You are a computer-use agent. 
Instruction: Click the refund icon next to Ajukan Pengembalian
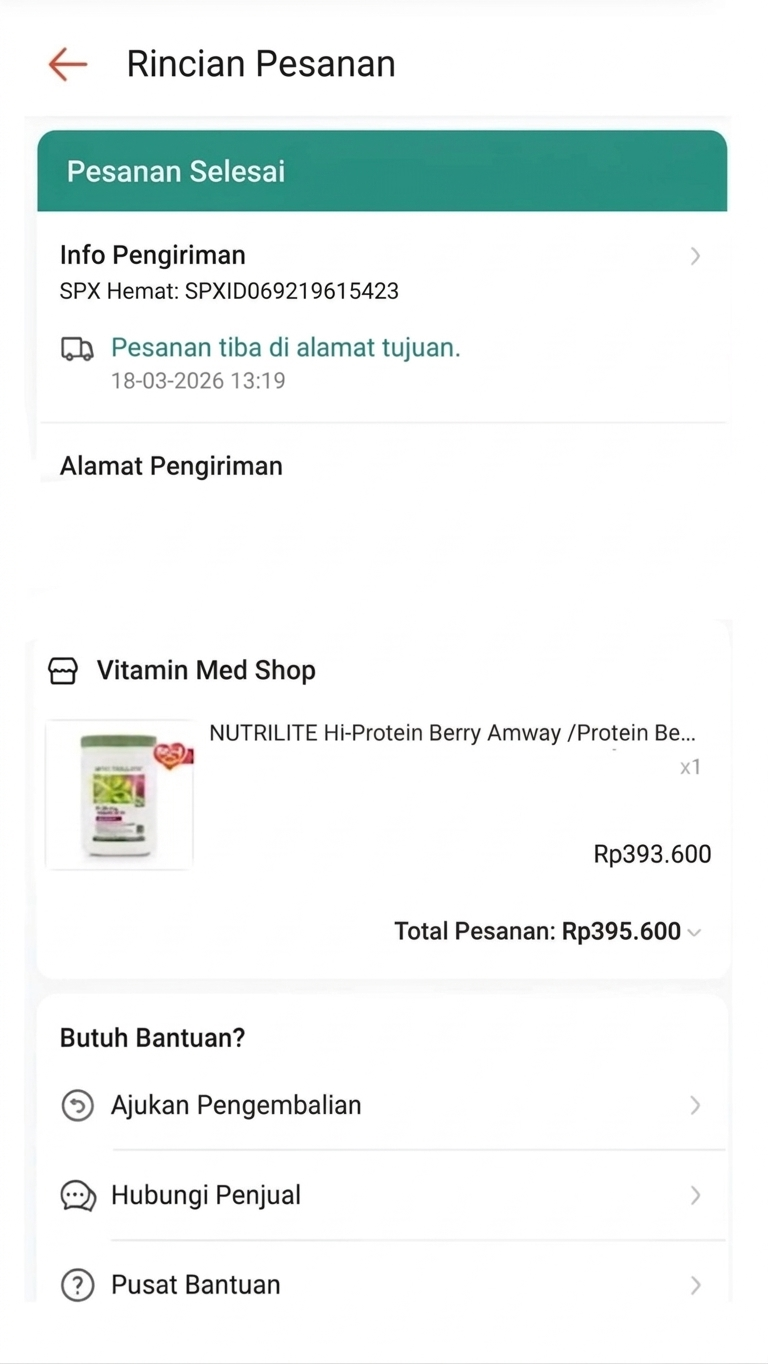coord(77,1105)
